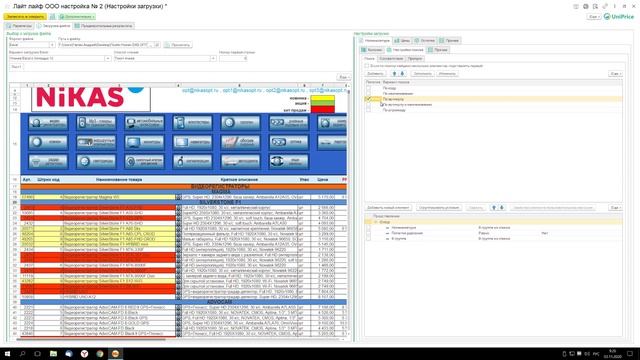Open the 'Прочее' tab next to 'Остатки'
640x360 pixels.
[449, 40]
